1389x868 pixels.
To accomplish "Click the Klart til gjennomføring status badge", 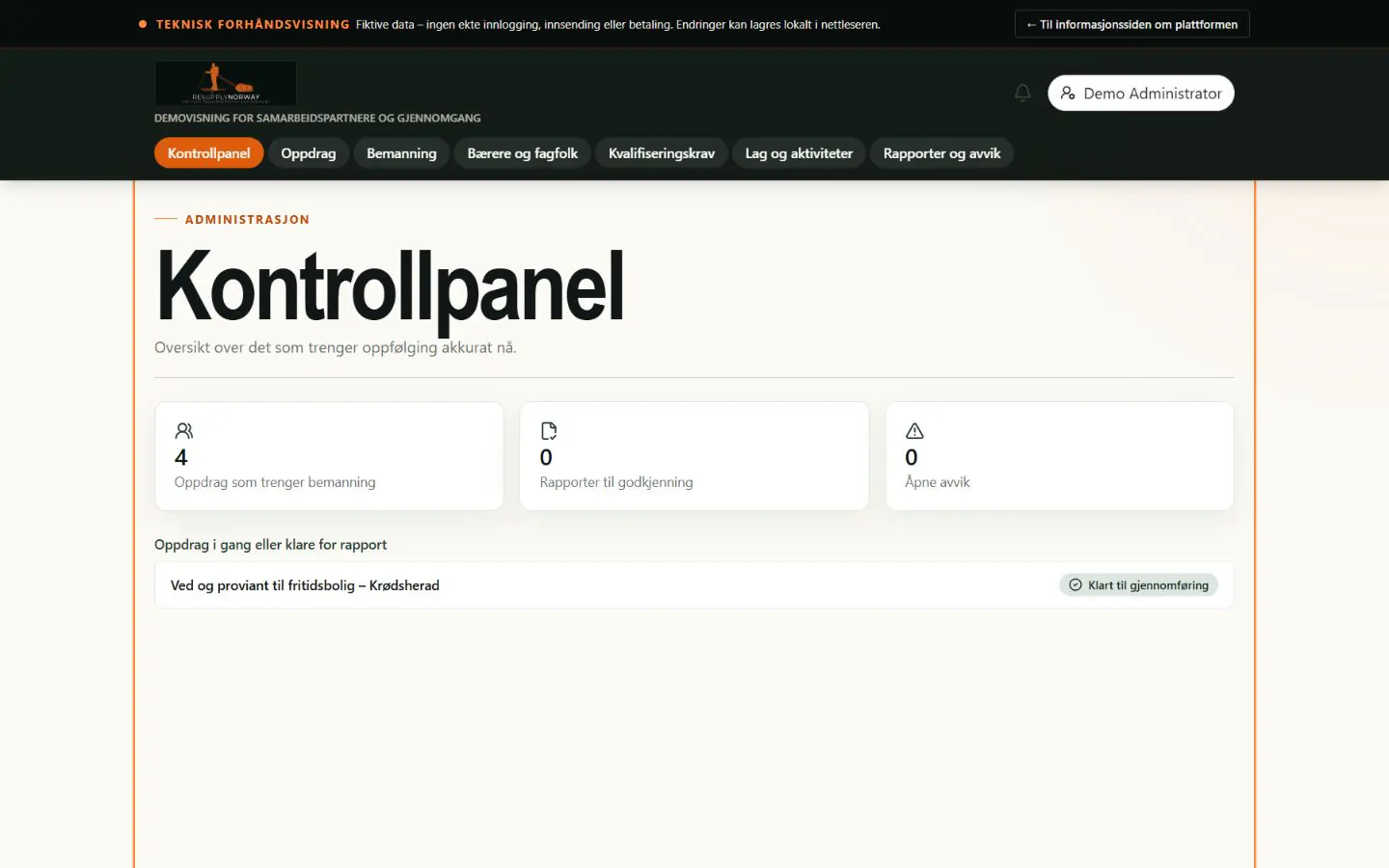I will (x=1139, y=585).
